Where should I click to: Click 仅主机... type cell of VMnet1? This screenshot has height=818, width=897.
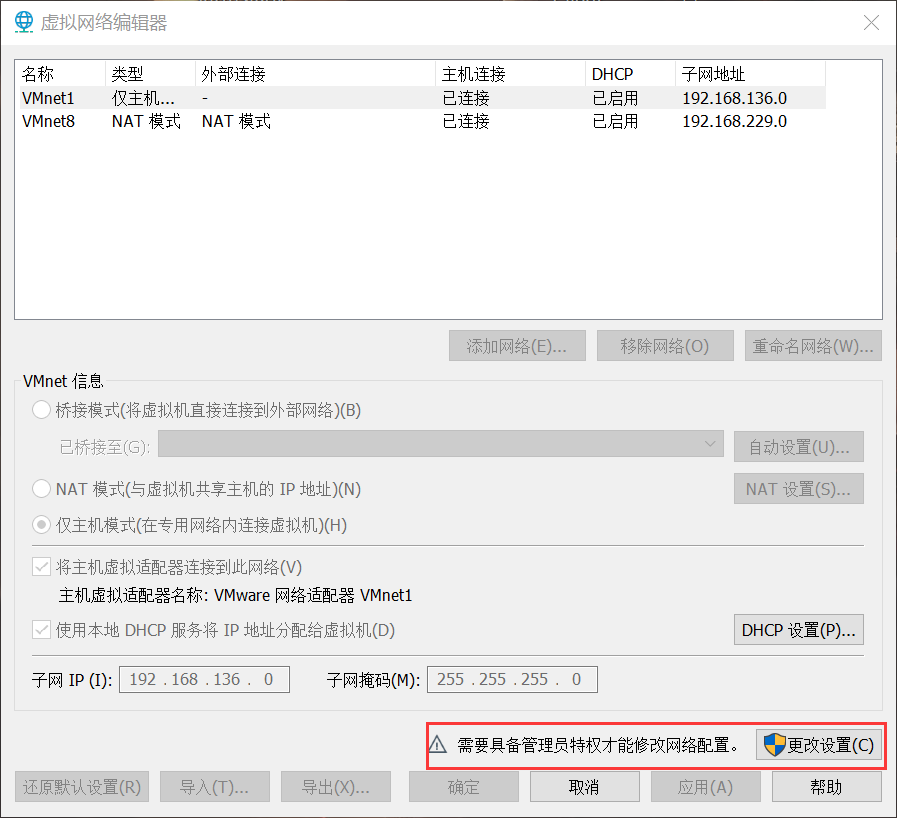tap(143, 98)
